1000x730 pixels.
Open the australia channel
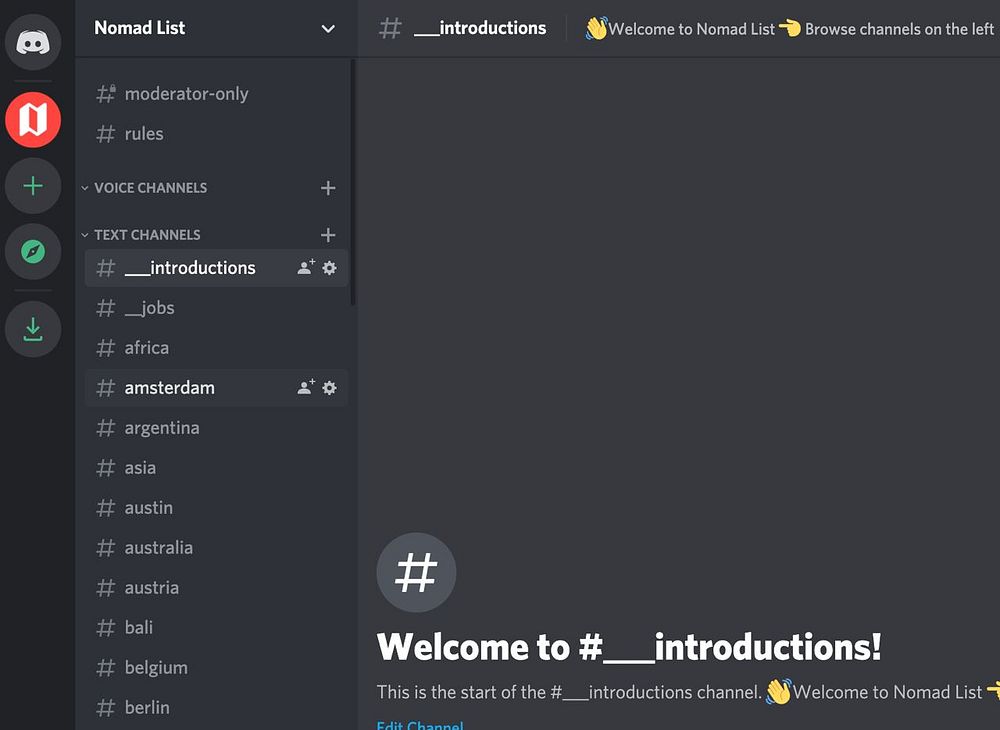coord(216,548)
